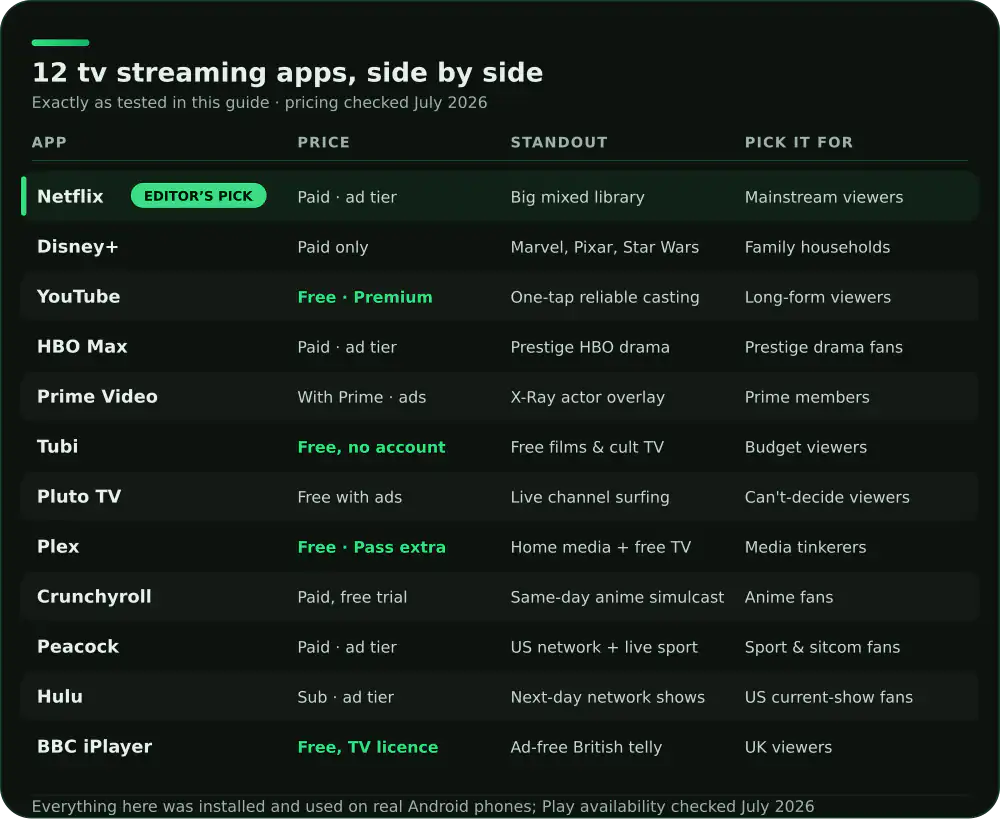Click Netflix's 'Paid · ad tier' price

[x=347, y=197]
